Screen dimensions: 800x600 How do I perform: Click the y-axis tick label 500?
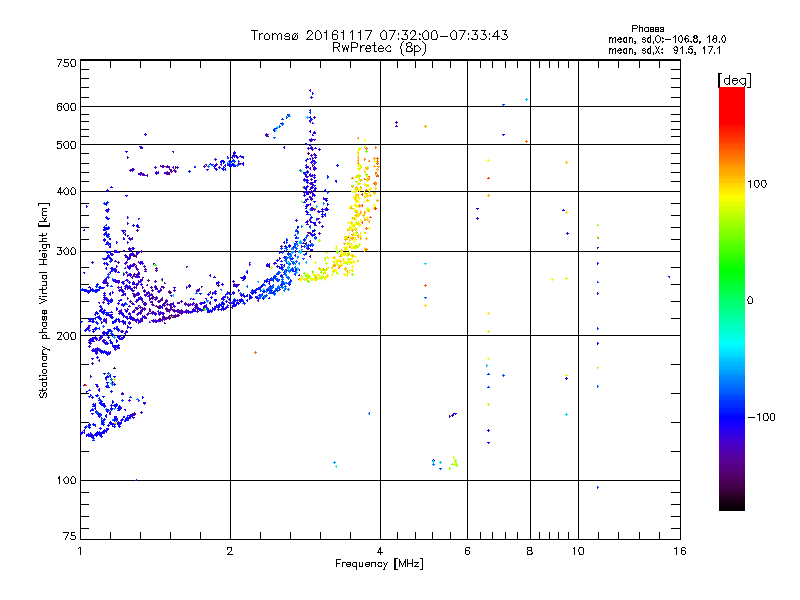click(x=66, y=145)
